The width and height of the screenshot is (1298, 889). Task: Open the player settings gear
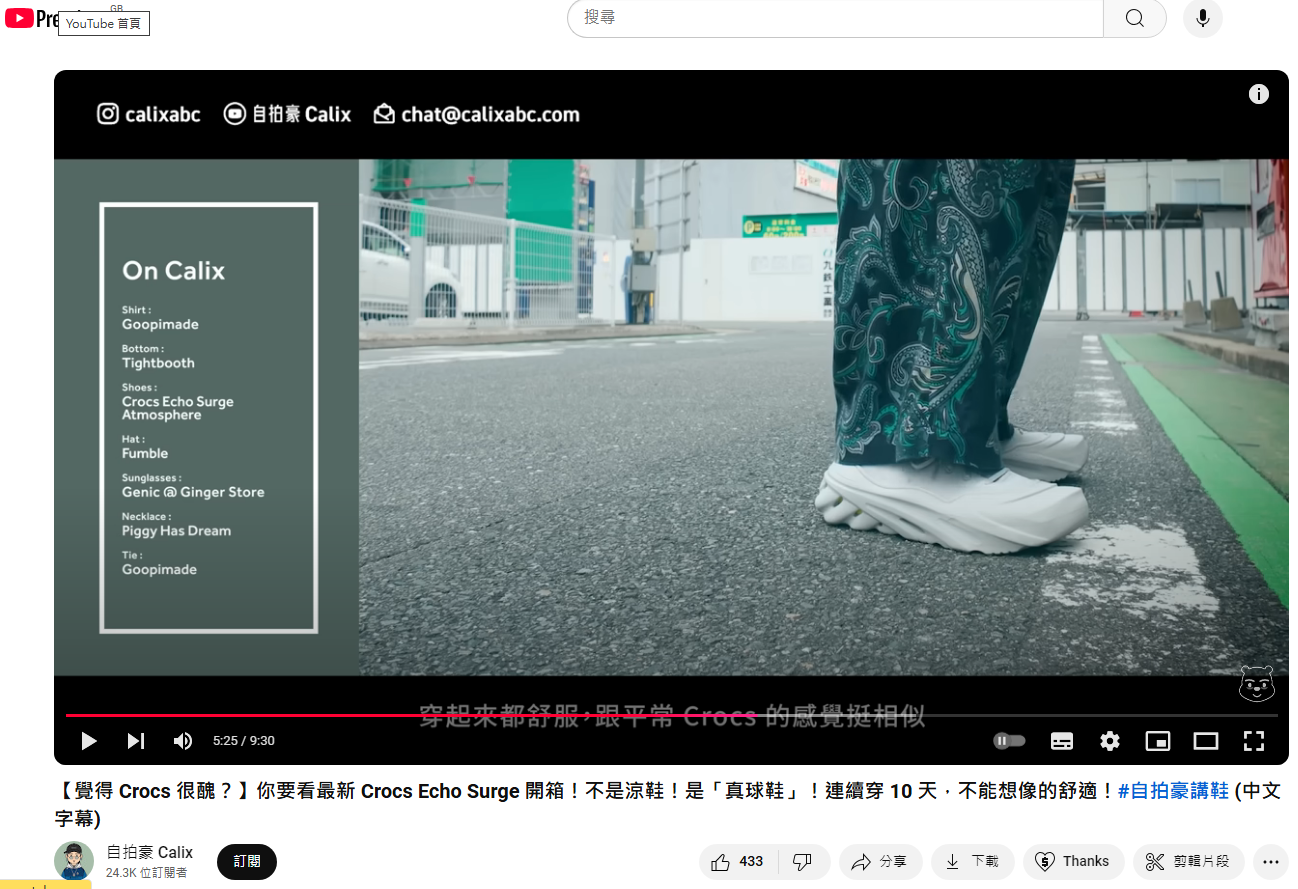coord(1110,741)
